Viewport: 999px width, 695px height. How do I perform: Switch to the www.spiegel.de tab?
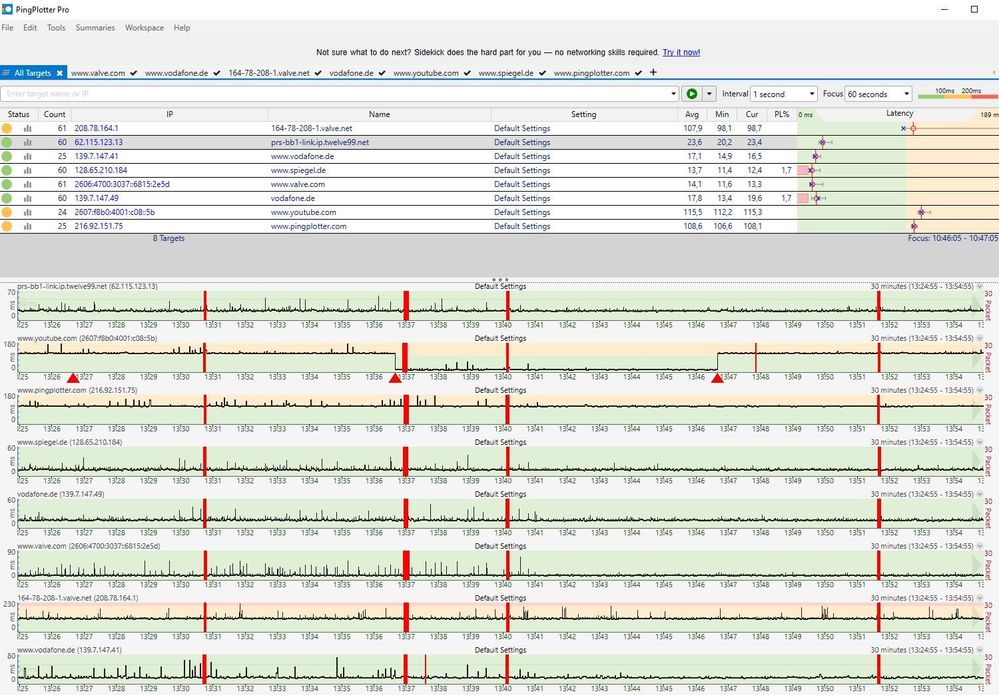(506, 73)
